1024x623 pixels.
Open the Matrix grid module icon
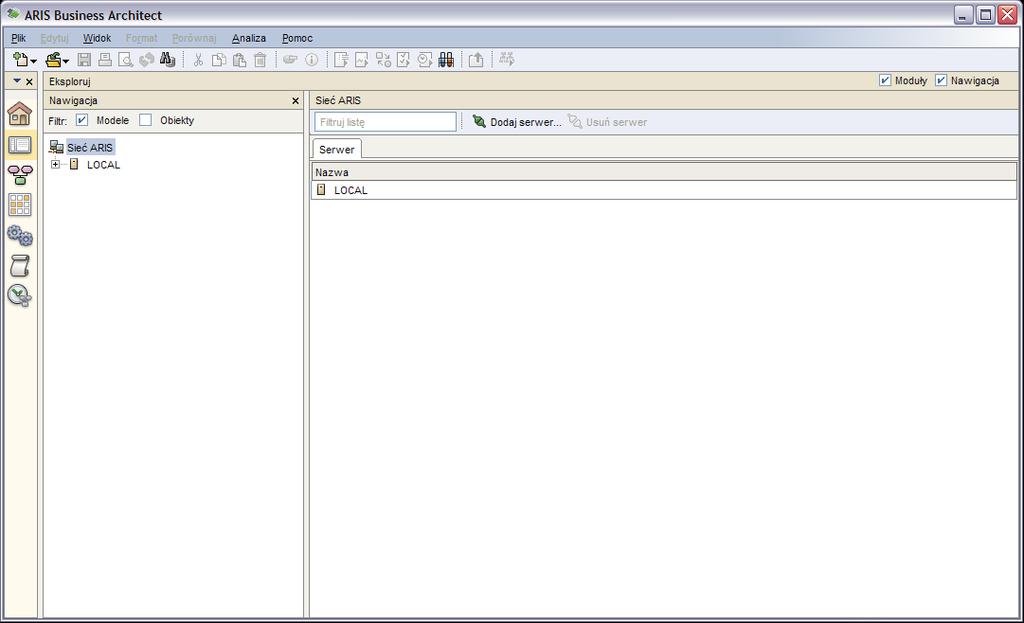pos(20,205)
